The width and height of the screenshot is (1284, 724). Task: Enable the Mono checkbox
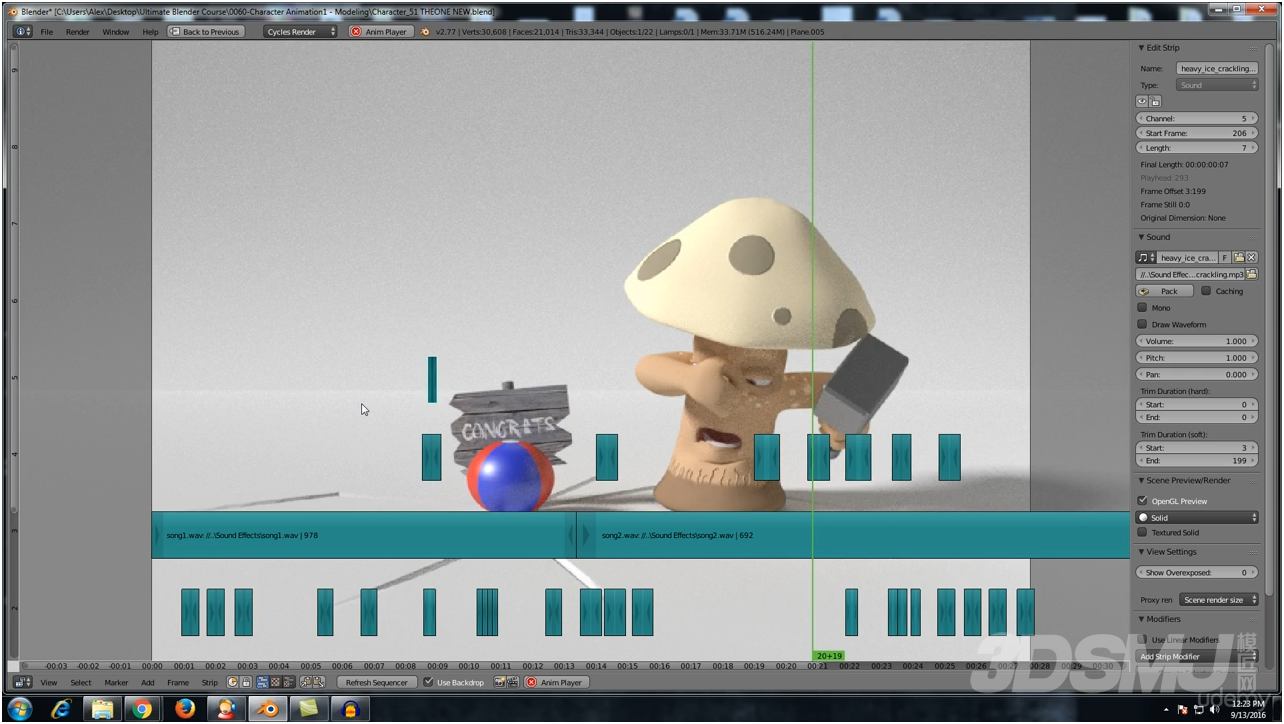1142,308
